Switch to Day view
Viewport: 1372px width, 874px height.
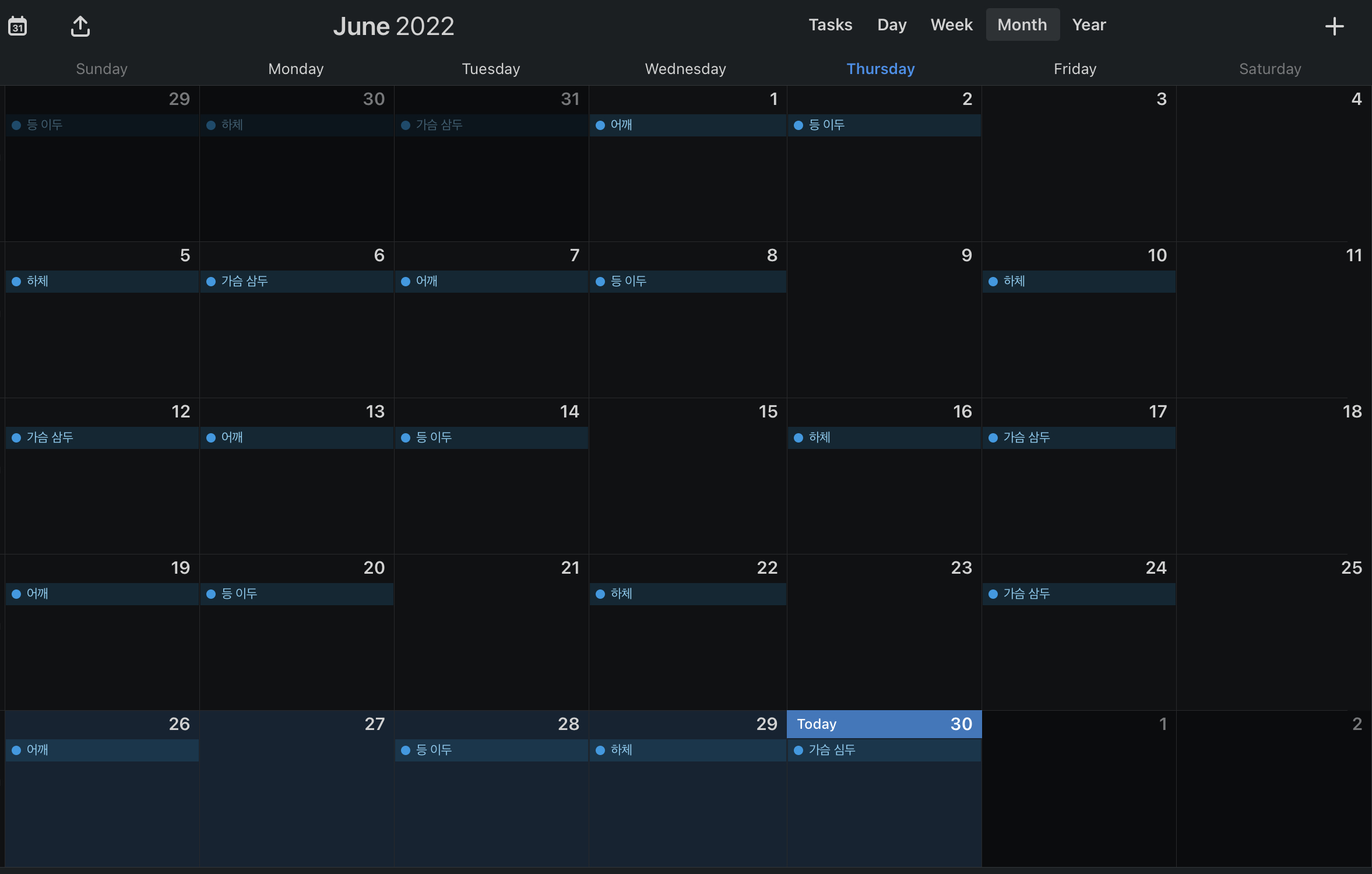[891, 25]
